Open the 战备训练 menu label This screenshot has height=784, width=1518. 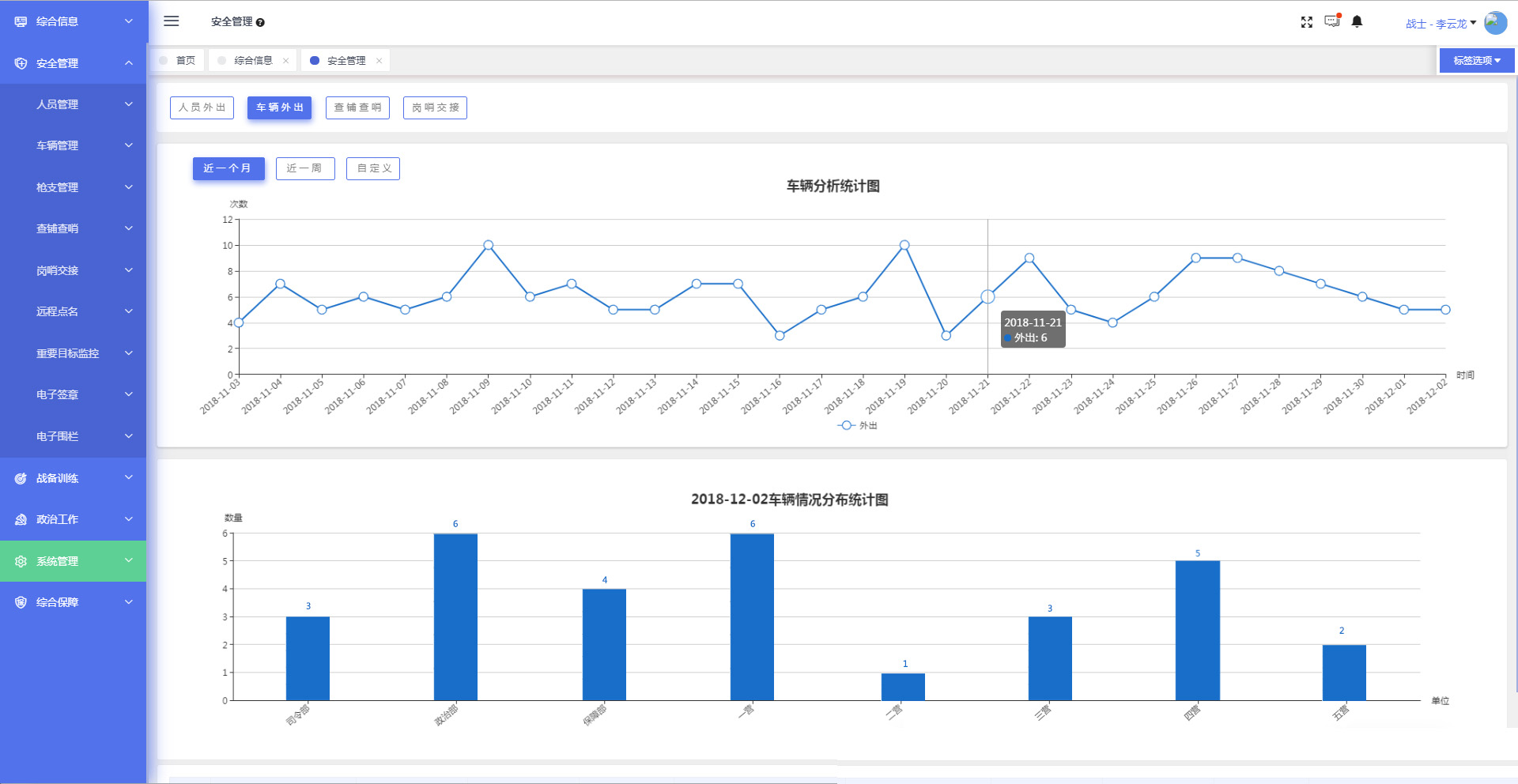(x=57, y=478)
